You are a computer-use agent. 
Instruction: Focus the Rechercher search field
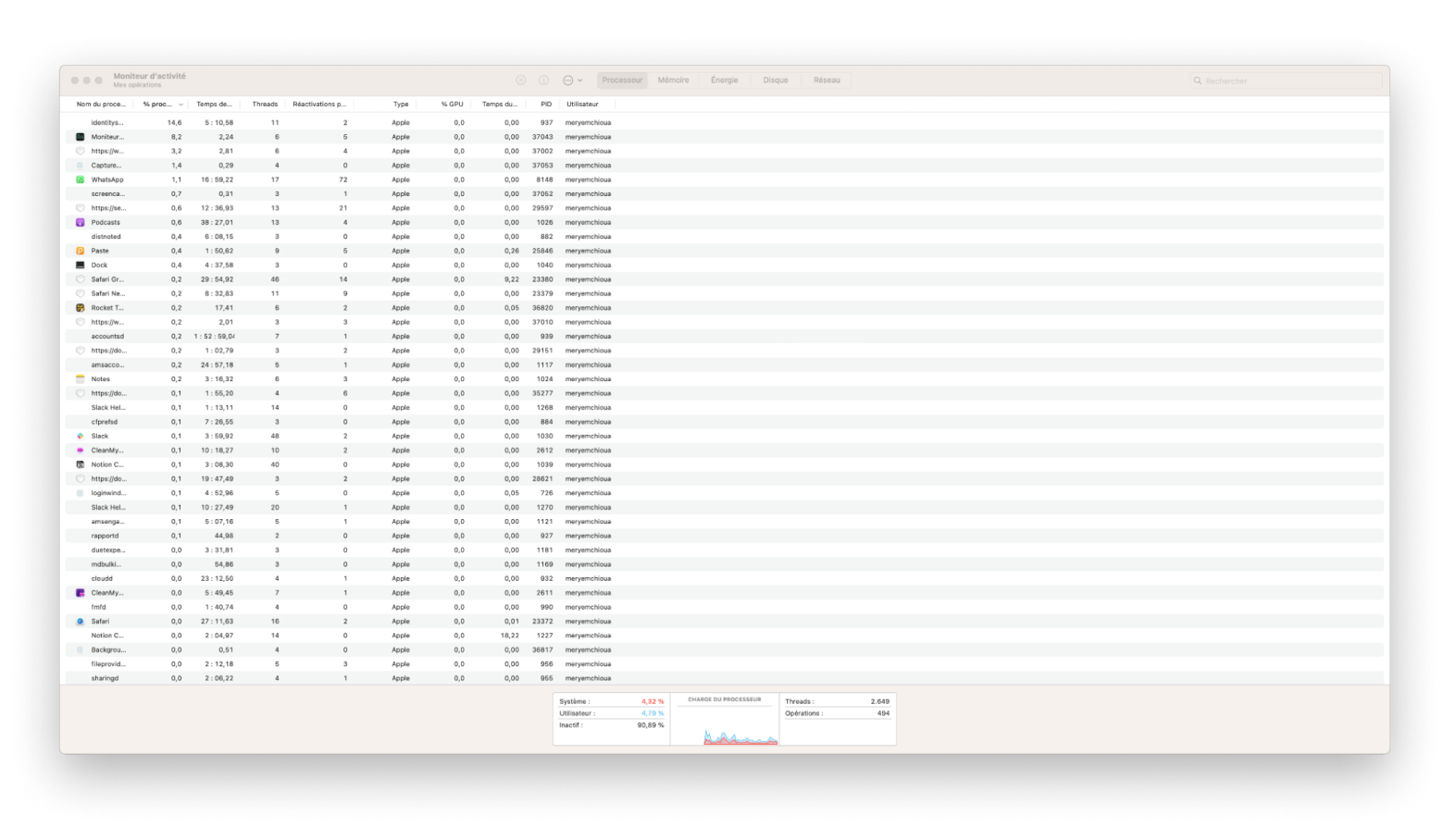click(1286, 81)
